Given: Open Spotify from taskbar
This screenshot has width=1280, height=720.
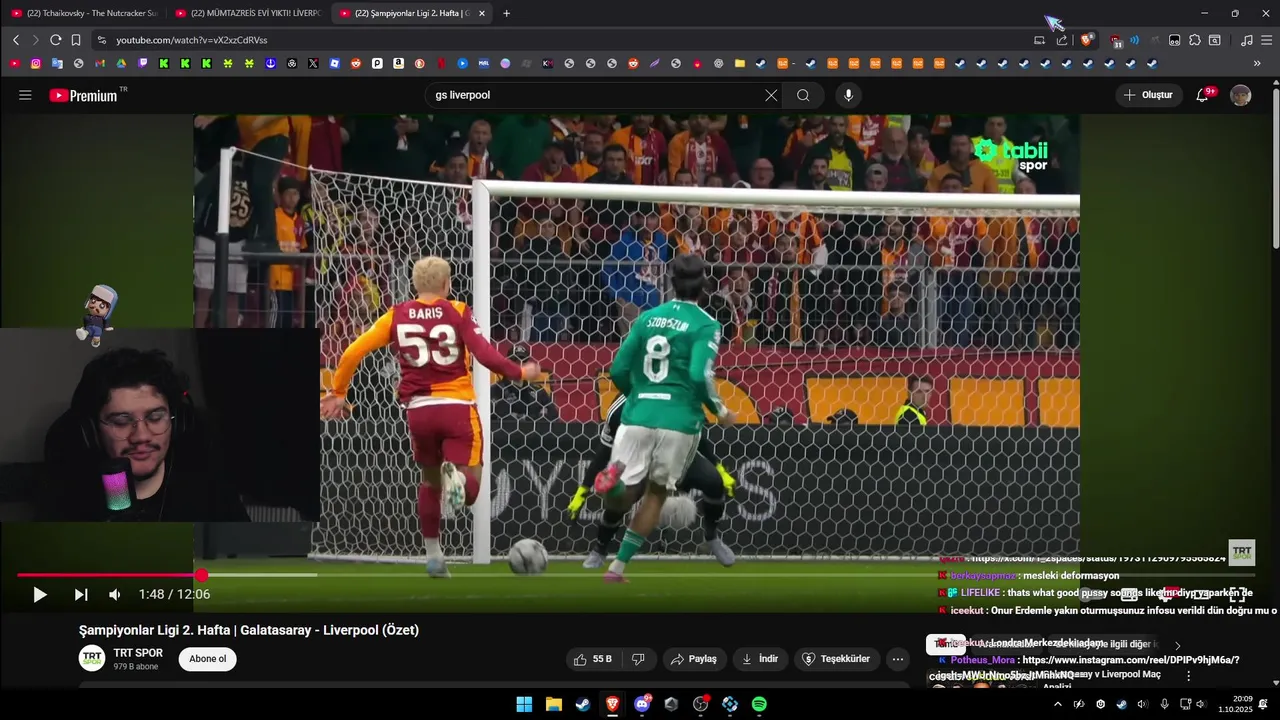Looking at the screenshot, I should pyautogui.click(x=759, y=704).
